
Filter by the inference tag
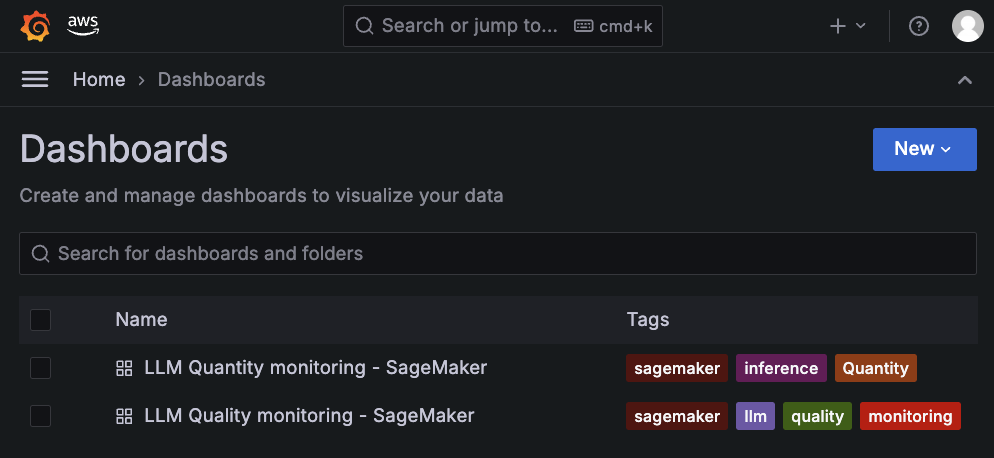pos(781,368)
